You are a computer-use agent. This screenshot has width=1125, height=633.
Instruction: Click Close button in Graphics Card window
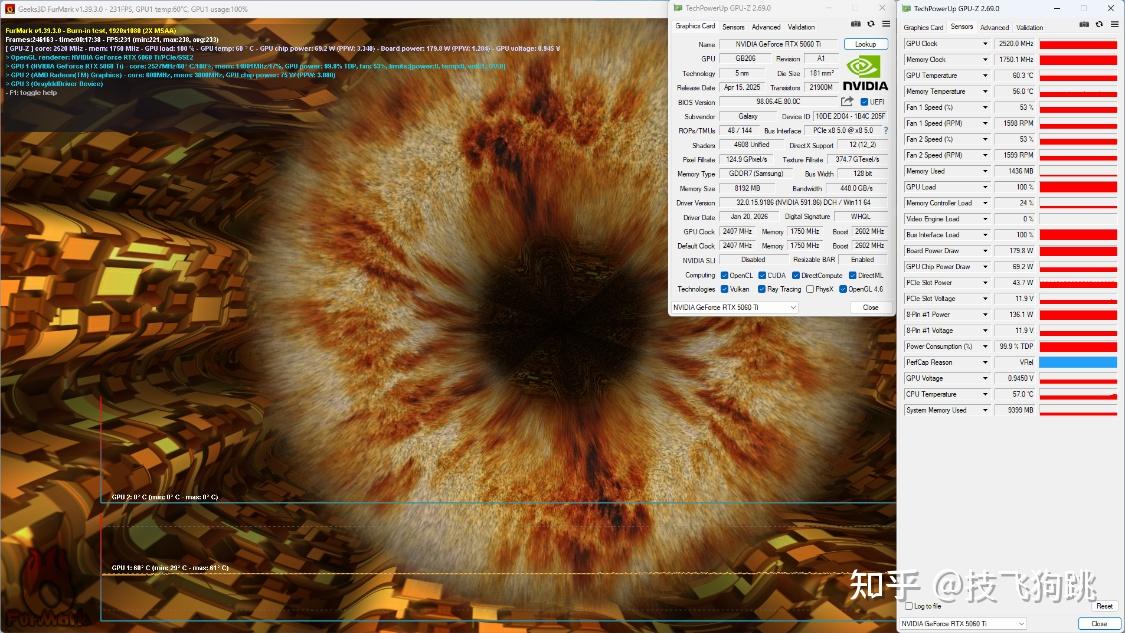click(870, 307)
